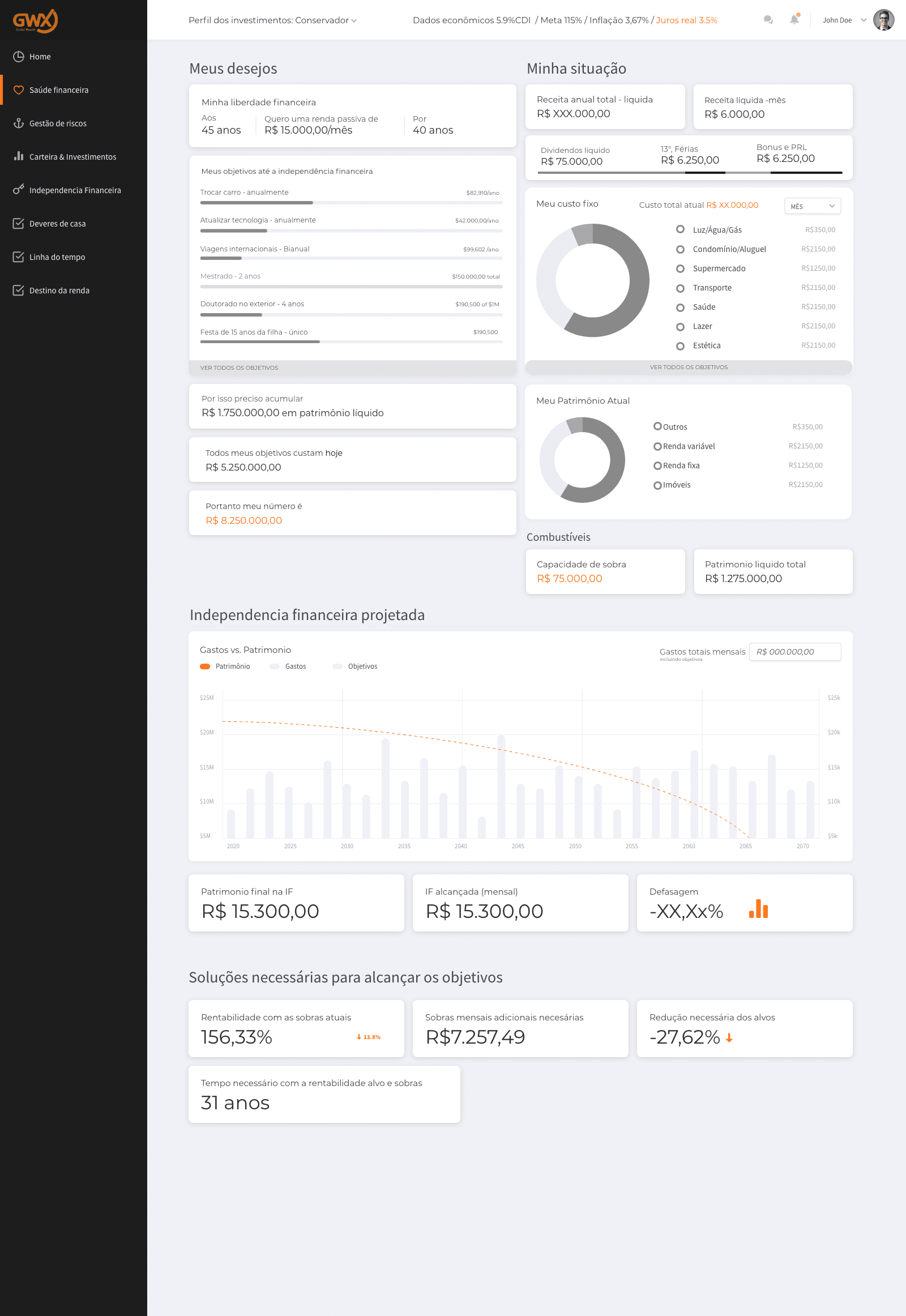Viewport: 906px width, 1316px height.
Task: Select the Luz/Água/Gás radio circle
Action: click(680, 229)
